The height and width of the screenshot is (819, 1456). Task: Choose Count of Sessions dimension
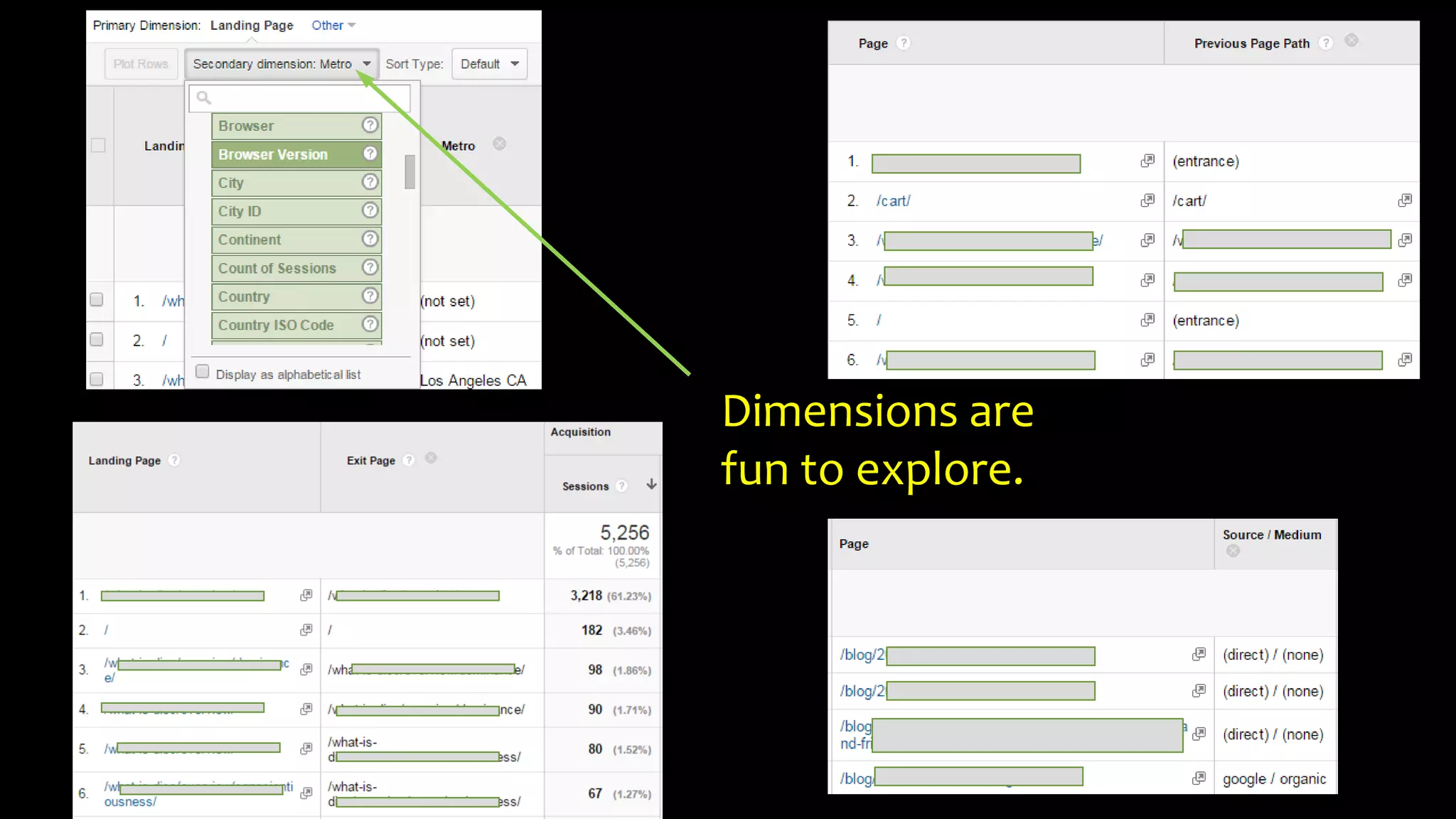pos(296,268)
